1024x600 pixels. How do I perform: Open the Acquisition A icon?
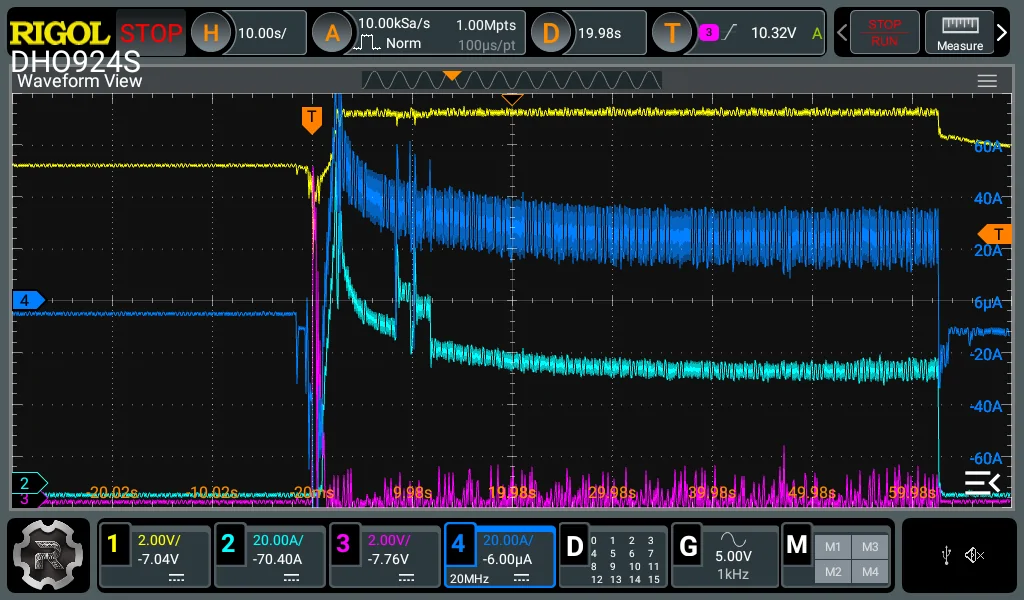click(332, 33)
